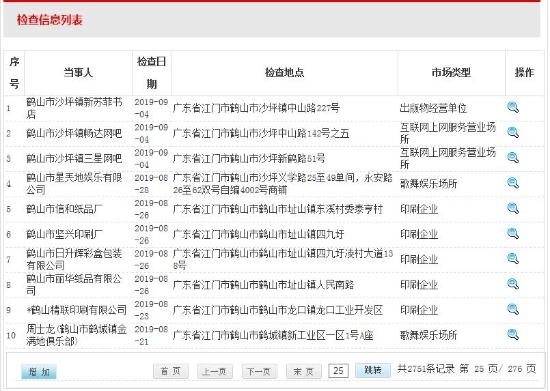The height and width of the screenshot is (391, 550).
Task: Click magnifier for 鹤山市坚兴印刷厂 row
Action: tap(513, 234)
